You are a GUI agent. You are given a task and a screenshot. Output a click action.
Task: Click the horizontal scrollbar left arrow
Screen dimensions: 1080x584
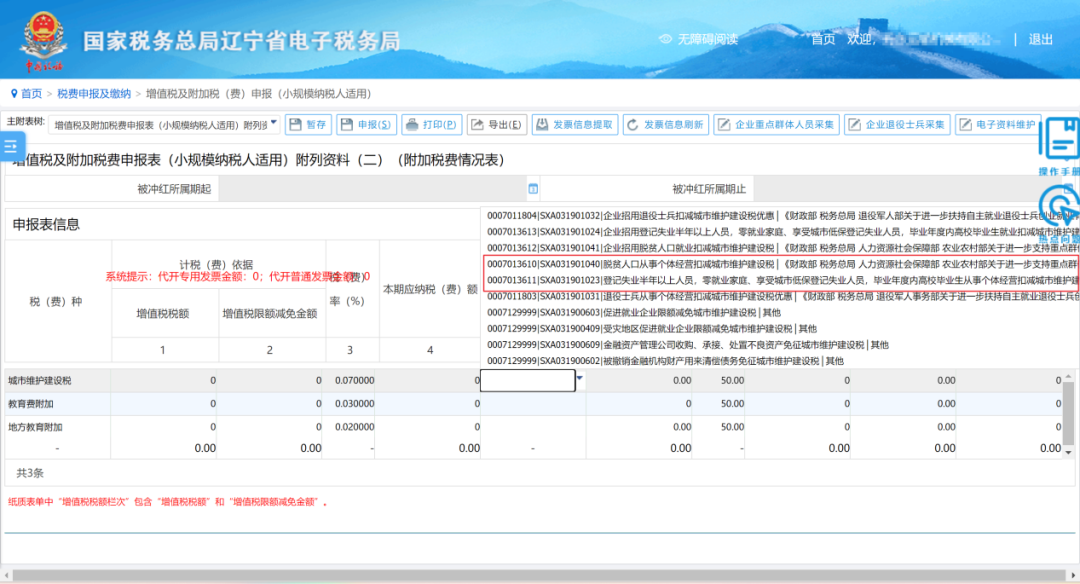pos(6,574)
